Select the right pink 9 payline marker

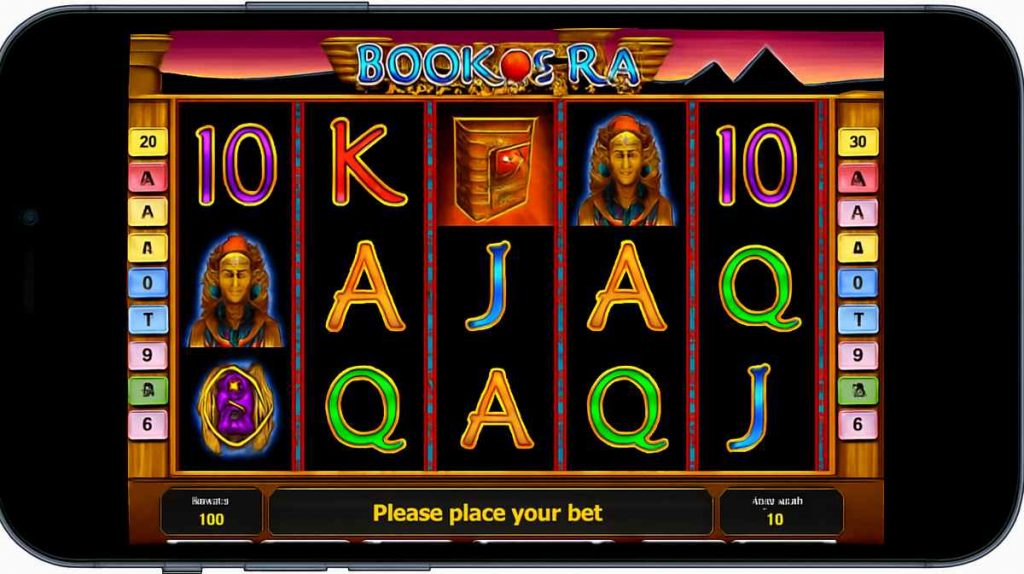(x=857, y=355)
